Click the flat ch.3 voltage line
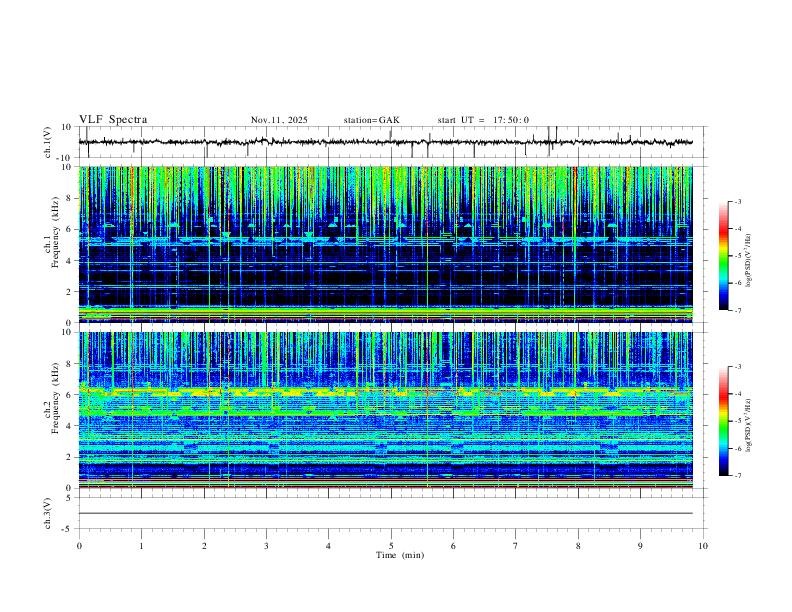The width and height of the screenshot is (792, 612). point(385,513)
